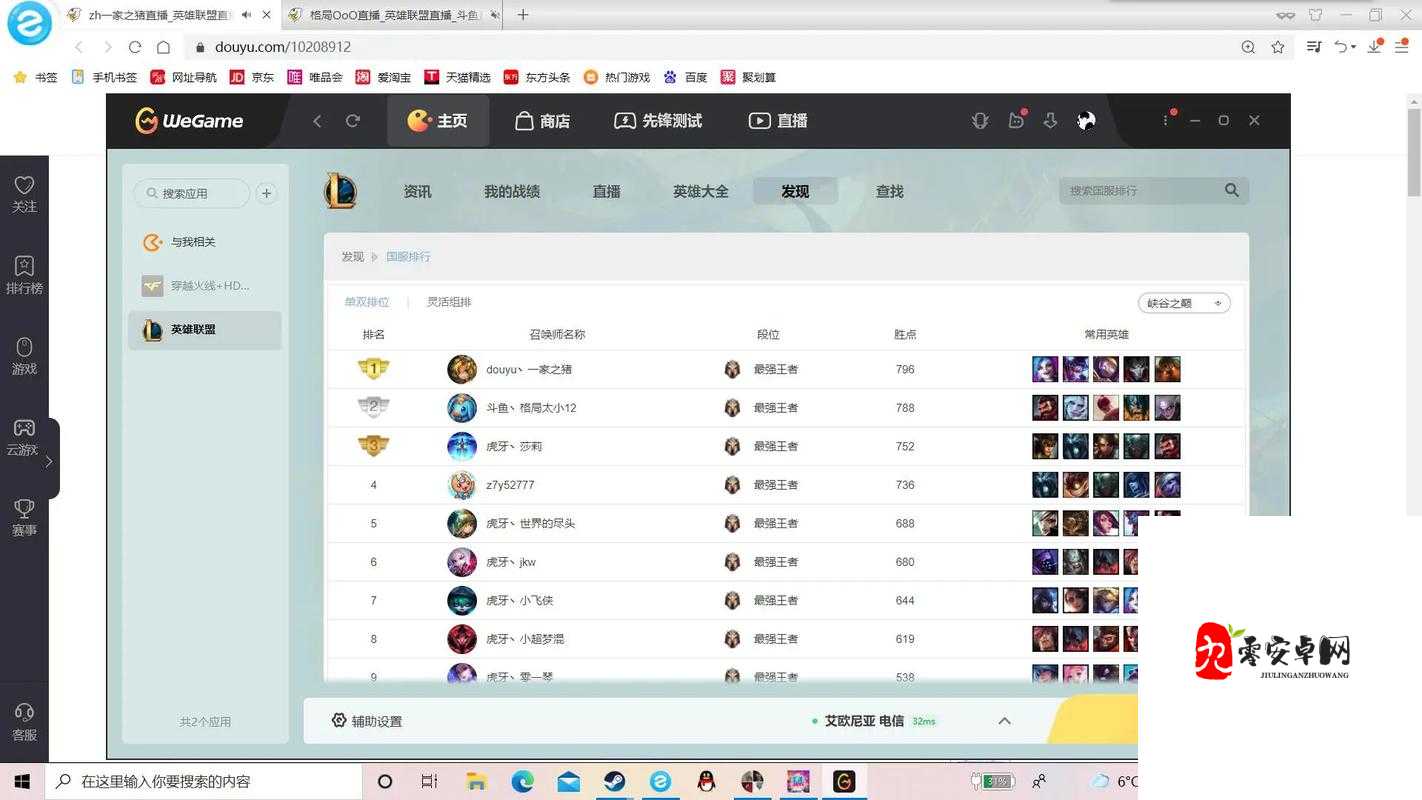Viewport: 1422px width, 800px height.
Task: Open Douyu 客服 support item
Action: [24, 722]
